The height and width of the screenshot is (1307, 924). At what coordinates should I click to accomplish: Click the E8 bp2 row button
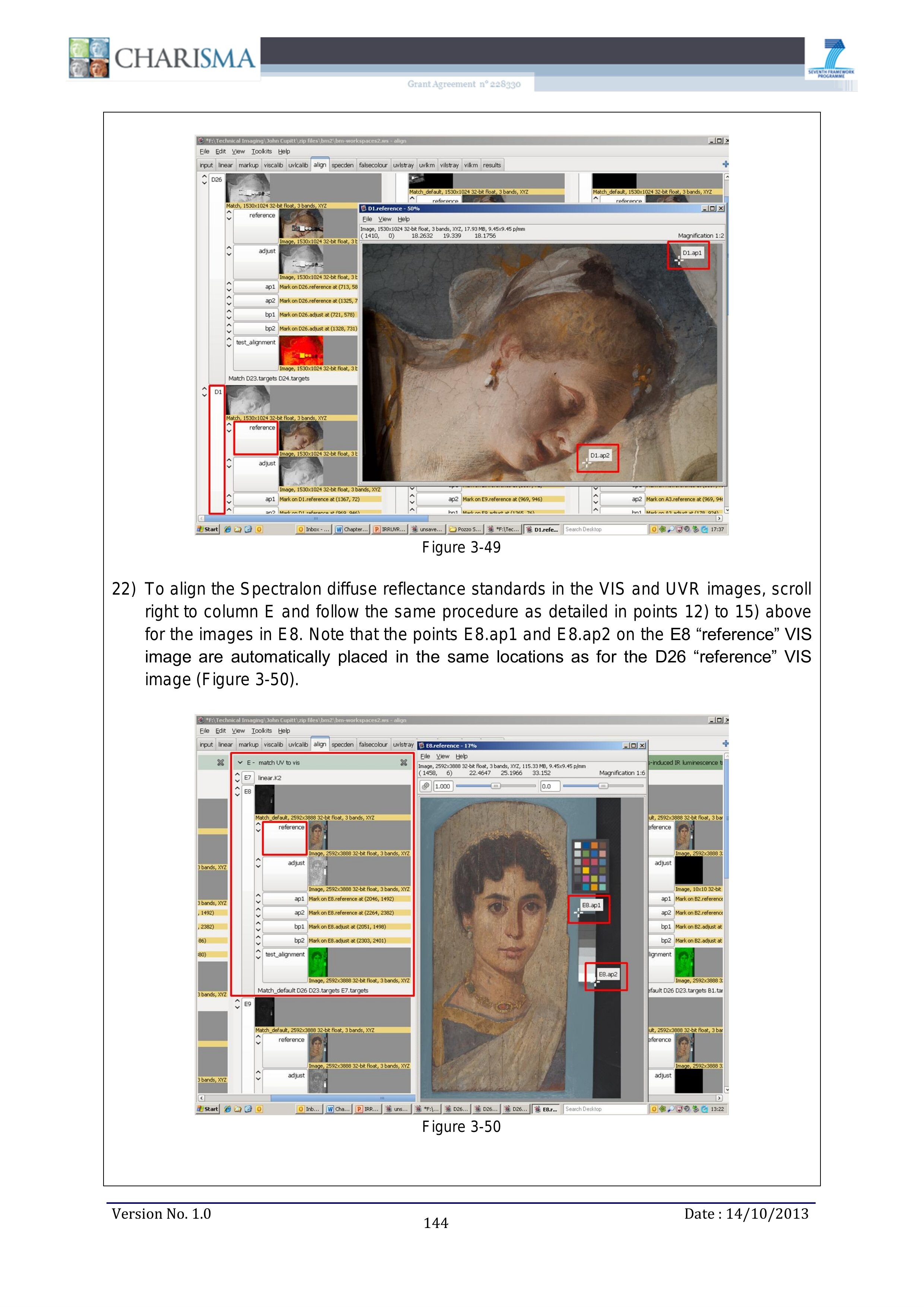tap(285, 940)
